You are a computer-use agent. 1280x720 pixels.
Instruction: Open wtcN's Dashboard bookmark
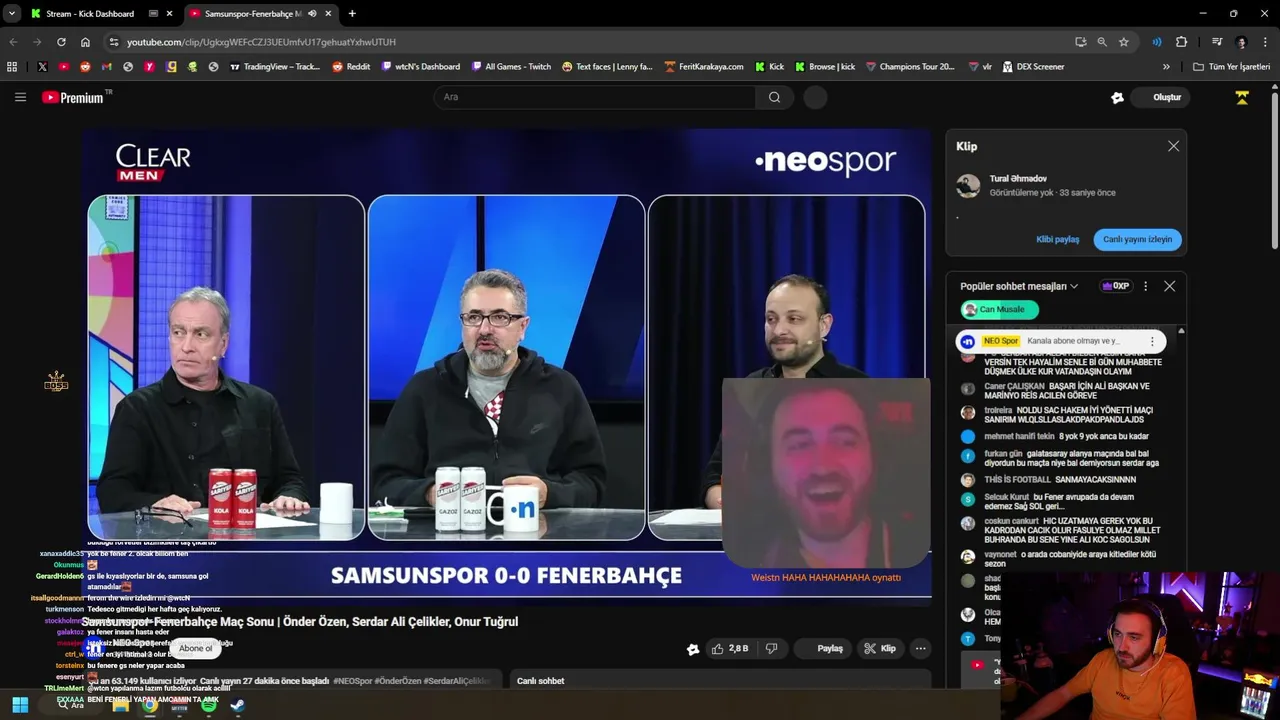421,67
